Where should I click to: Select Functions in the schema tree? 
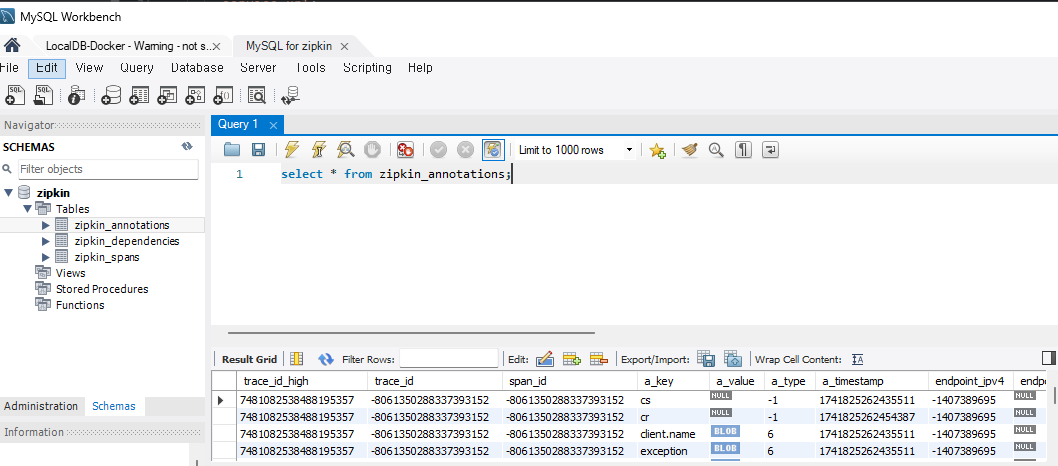[80, 305]
